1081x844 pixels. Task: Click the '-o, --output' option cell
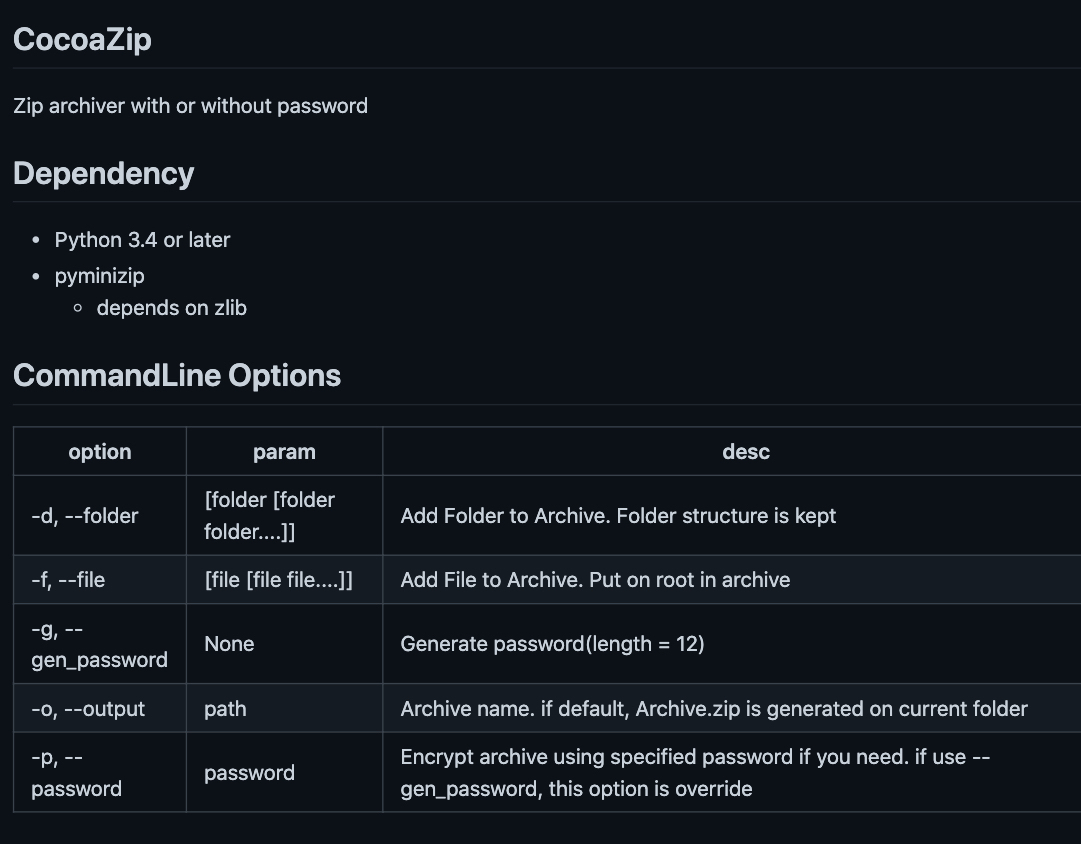[100, 708]
